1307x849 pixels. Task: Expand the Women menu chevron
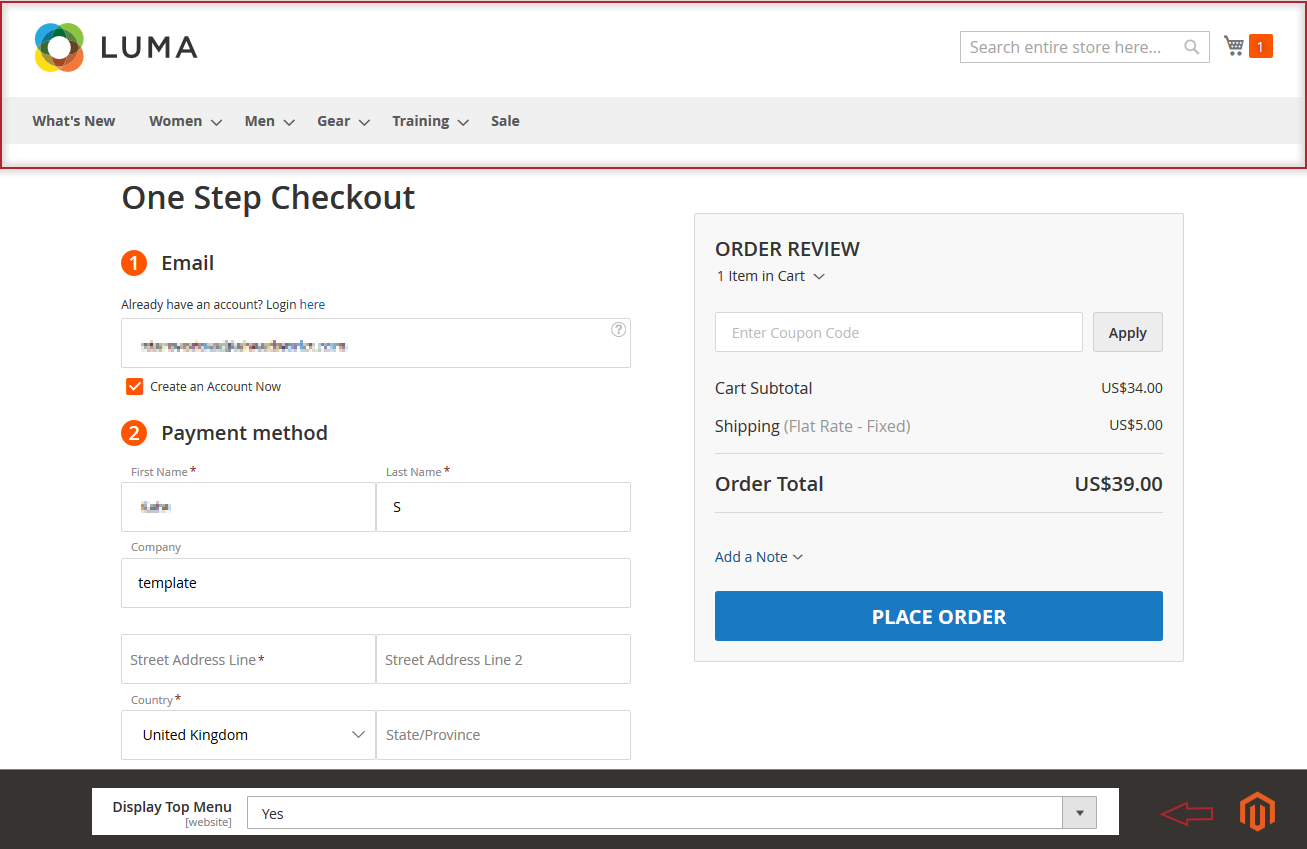point(216,122)
